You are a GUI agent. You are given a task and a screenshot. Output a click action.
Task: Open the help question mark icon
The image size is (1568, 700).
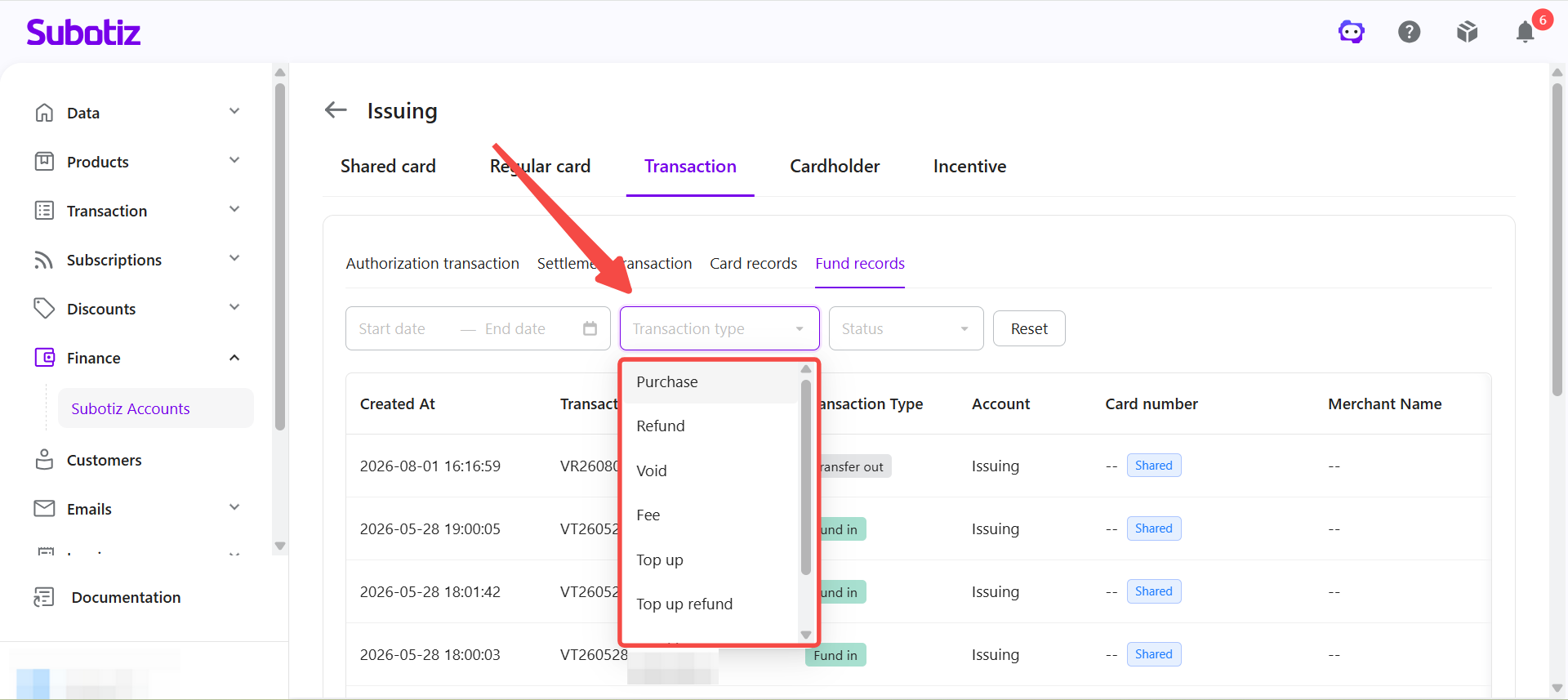[x=1410, y=32]
